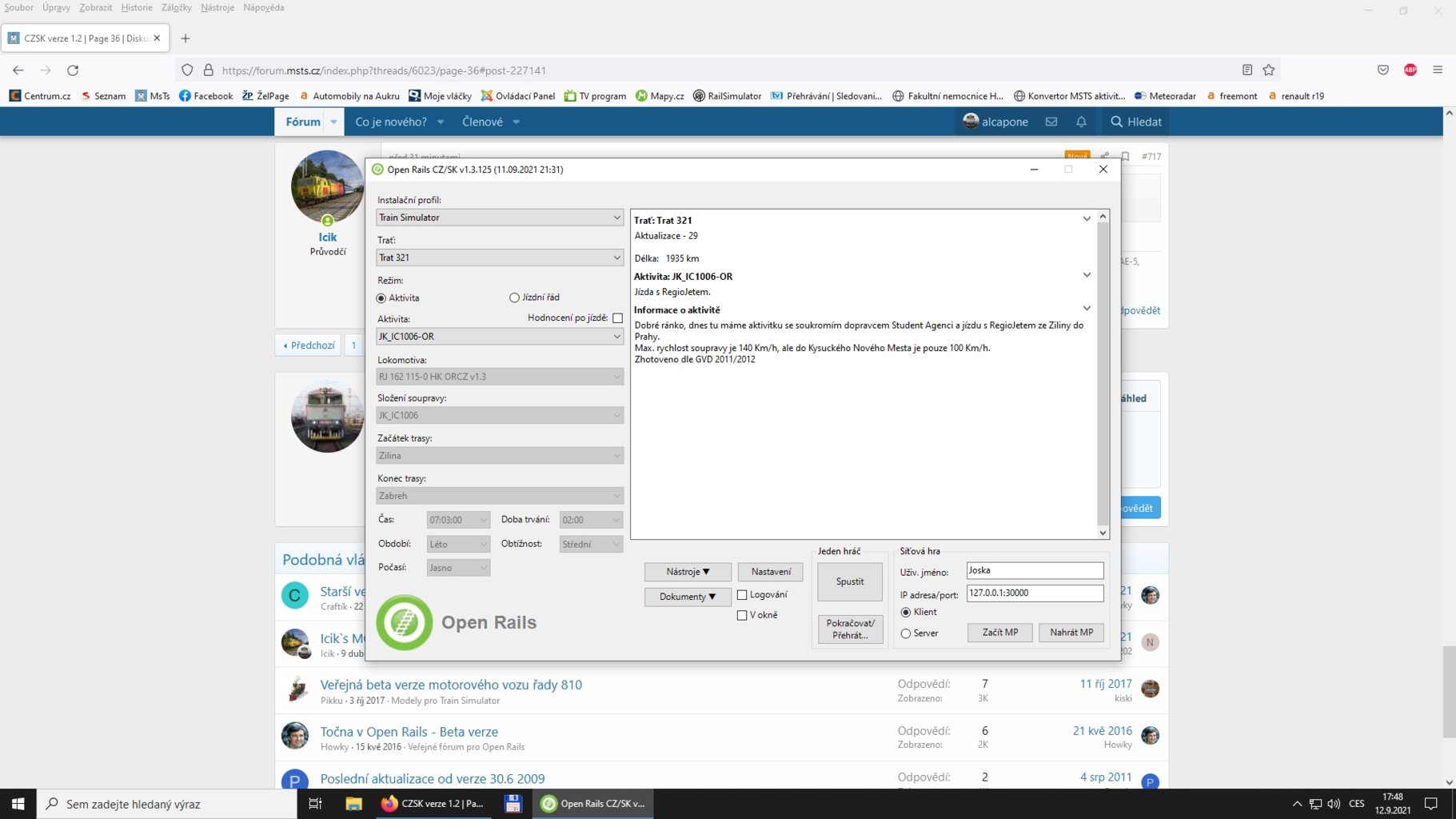
Task: Open the Aktivita JK_IC1006-OR dropdown
Action: 500,337
